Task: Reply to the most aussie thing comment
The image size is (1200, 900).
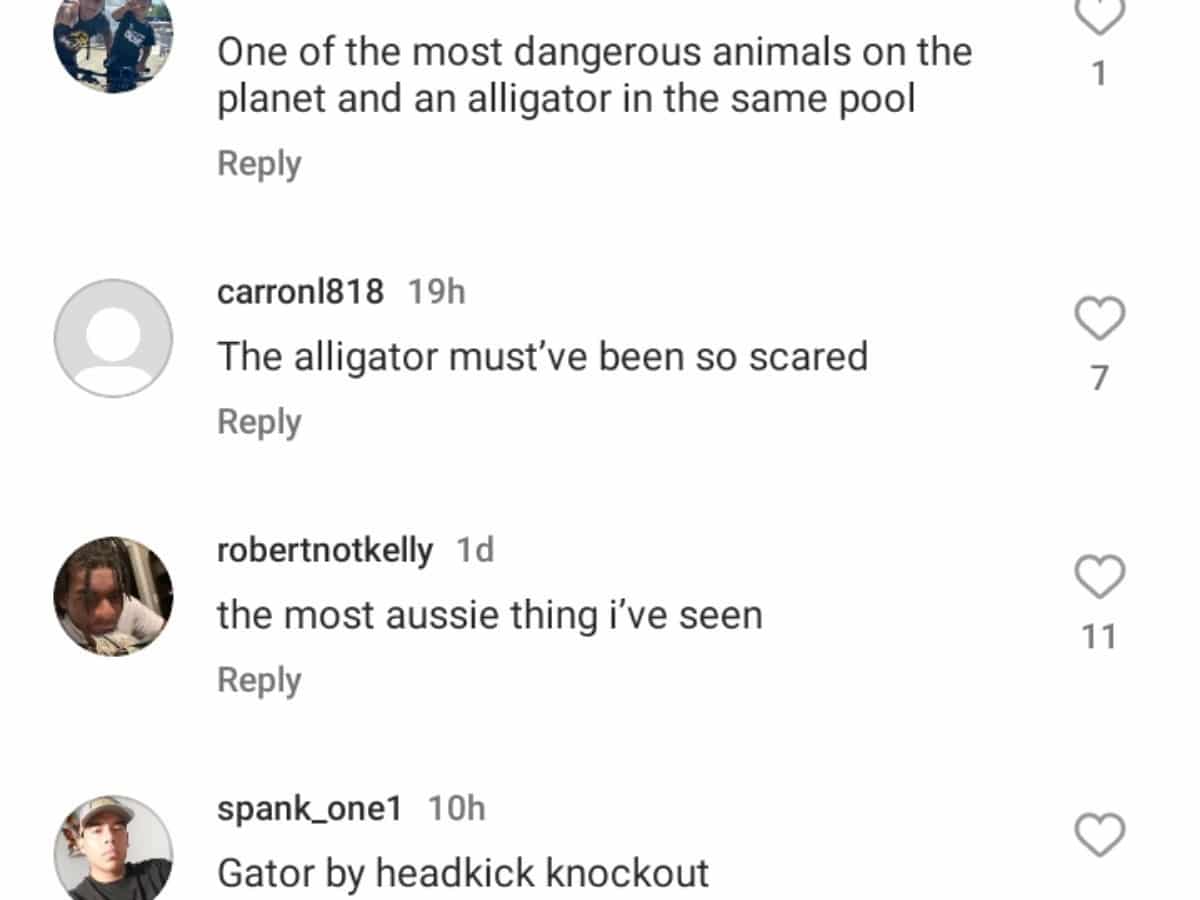Action: pyautogui.click(x=259, y=680)
